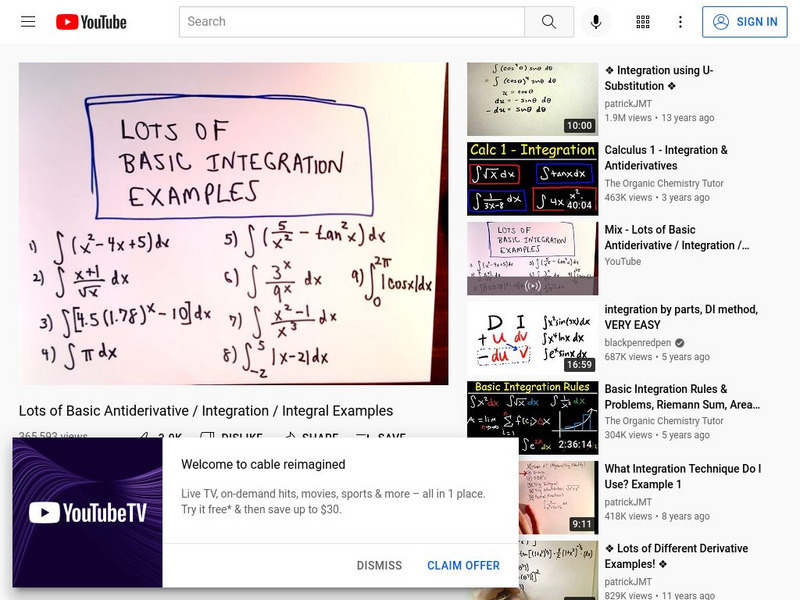The height and width of the screenshot is (600, 800).
Task: Click the main video title text
Action: (206, 411)
